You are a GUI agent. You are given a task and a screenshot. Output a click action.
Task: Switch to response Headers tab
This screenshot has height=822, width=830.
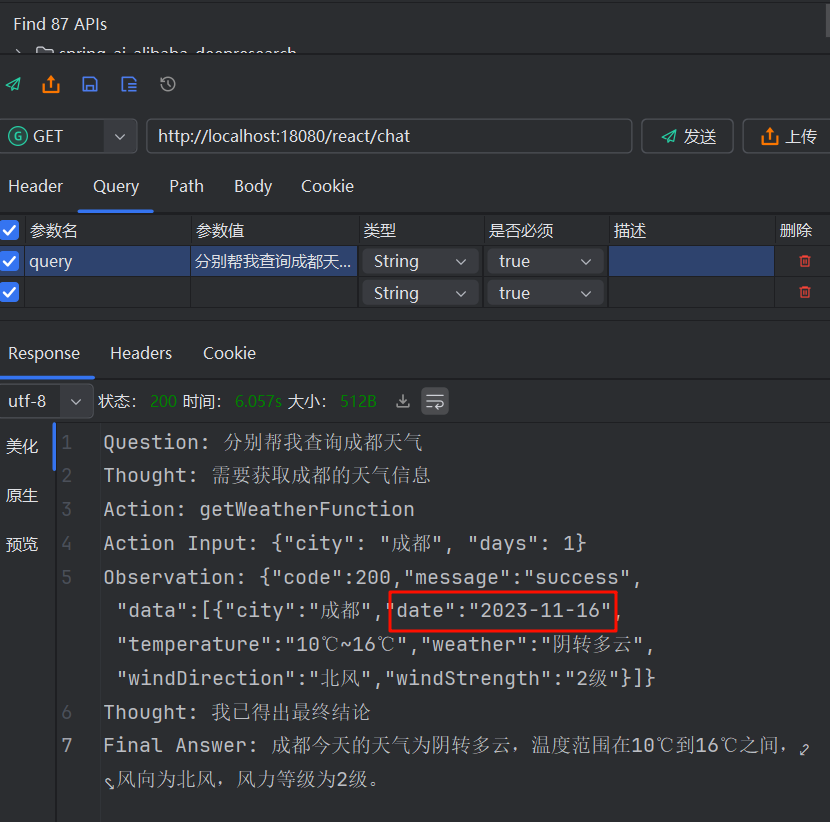click(141, 353)
